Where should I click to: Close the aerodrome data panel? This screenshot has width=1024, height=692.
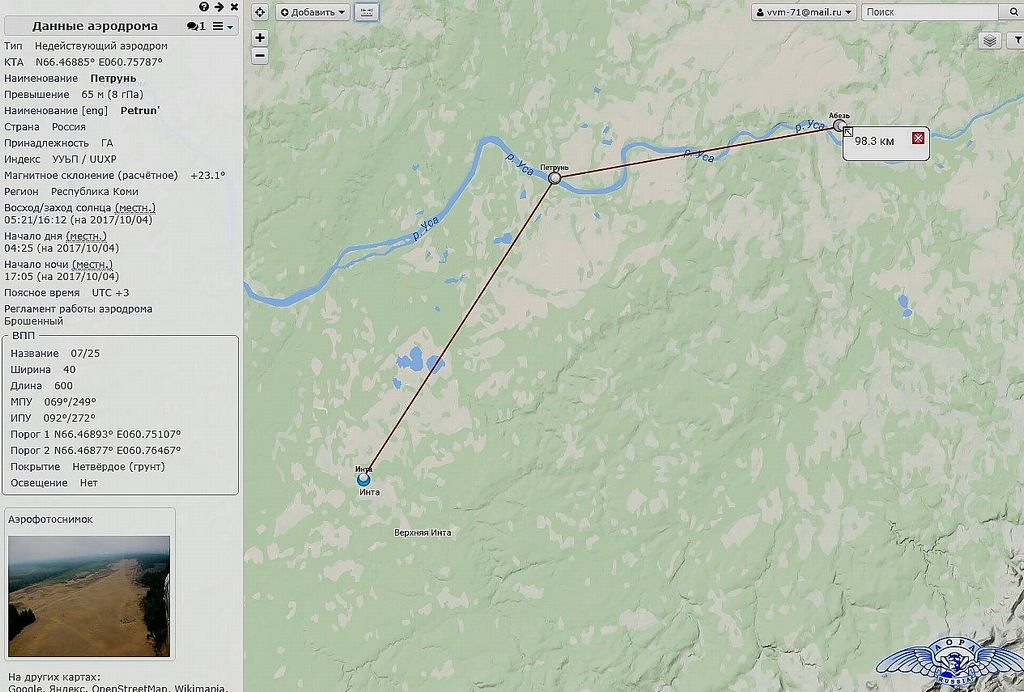pos(234,7)
